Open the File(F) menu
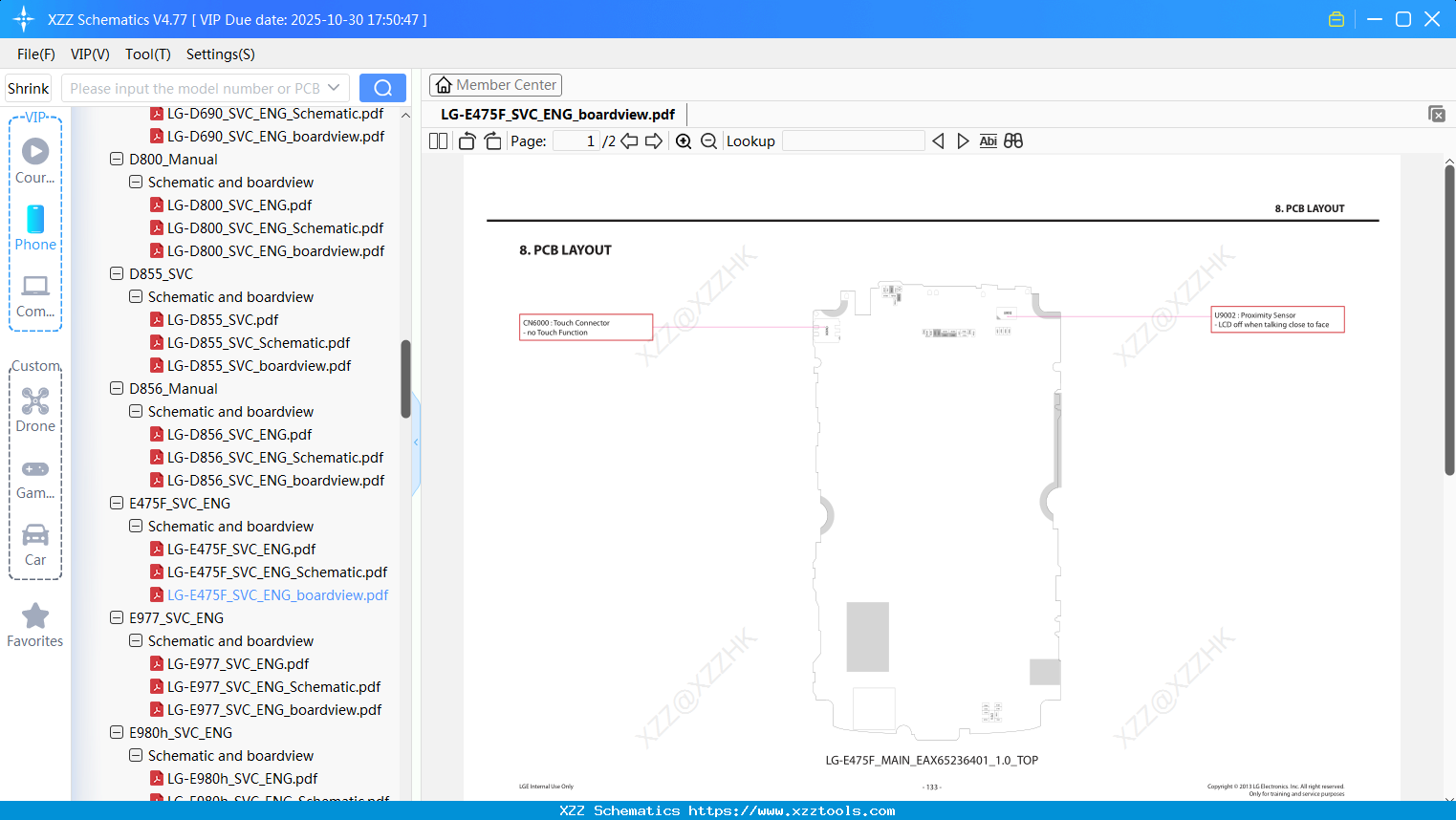 point(36,54)
